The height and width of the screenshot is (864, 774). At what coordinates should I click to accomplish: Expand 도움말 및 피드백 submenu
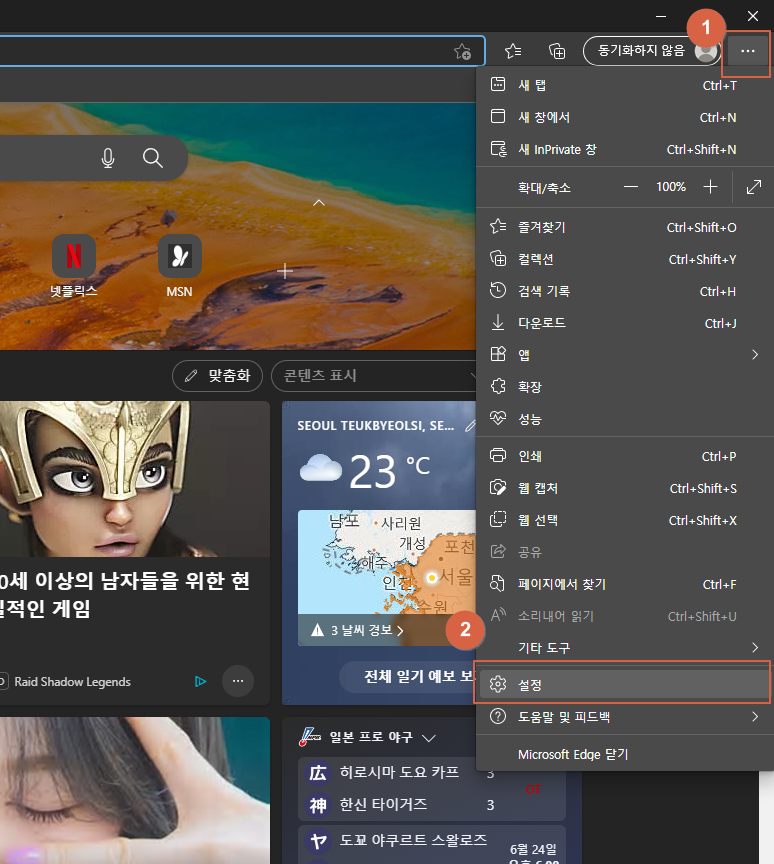[624, 717]
